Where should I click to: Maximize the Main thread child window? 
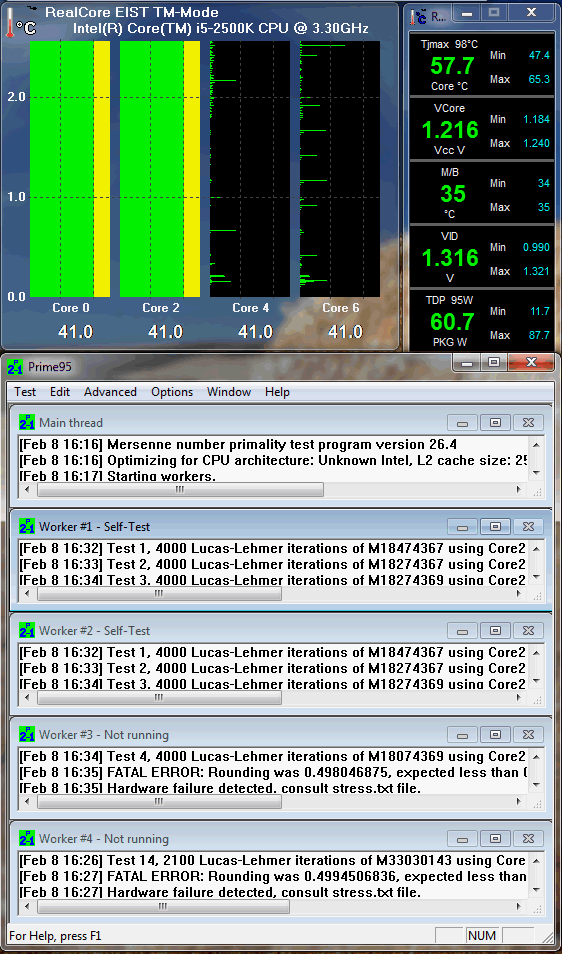click(495, 422)
